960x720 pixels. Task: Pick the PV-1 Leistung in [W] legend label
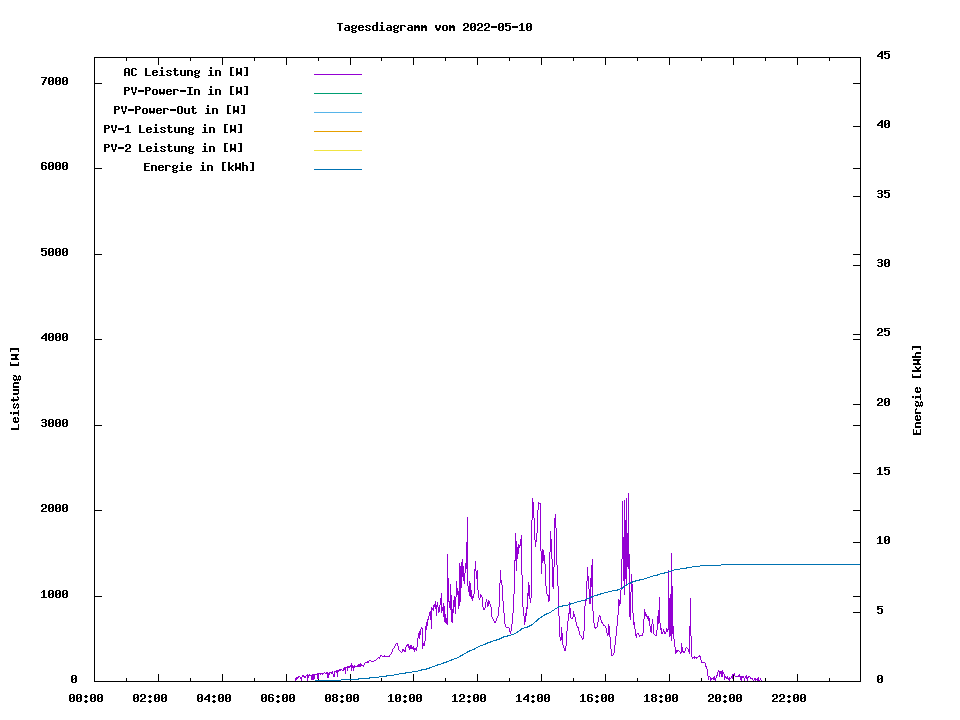coord(173,129)
